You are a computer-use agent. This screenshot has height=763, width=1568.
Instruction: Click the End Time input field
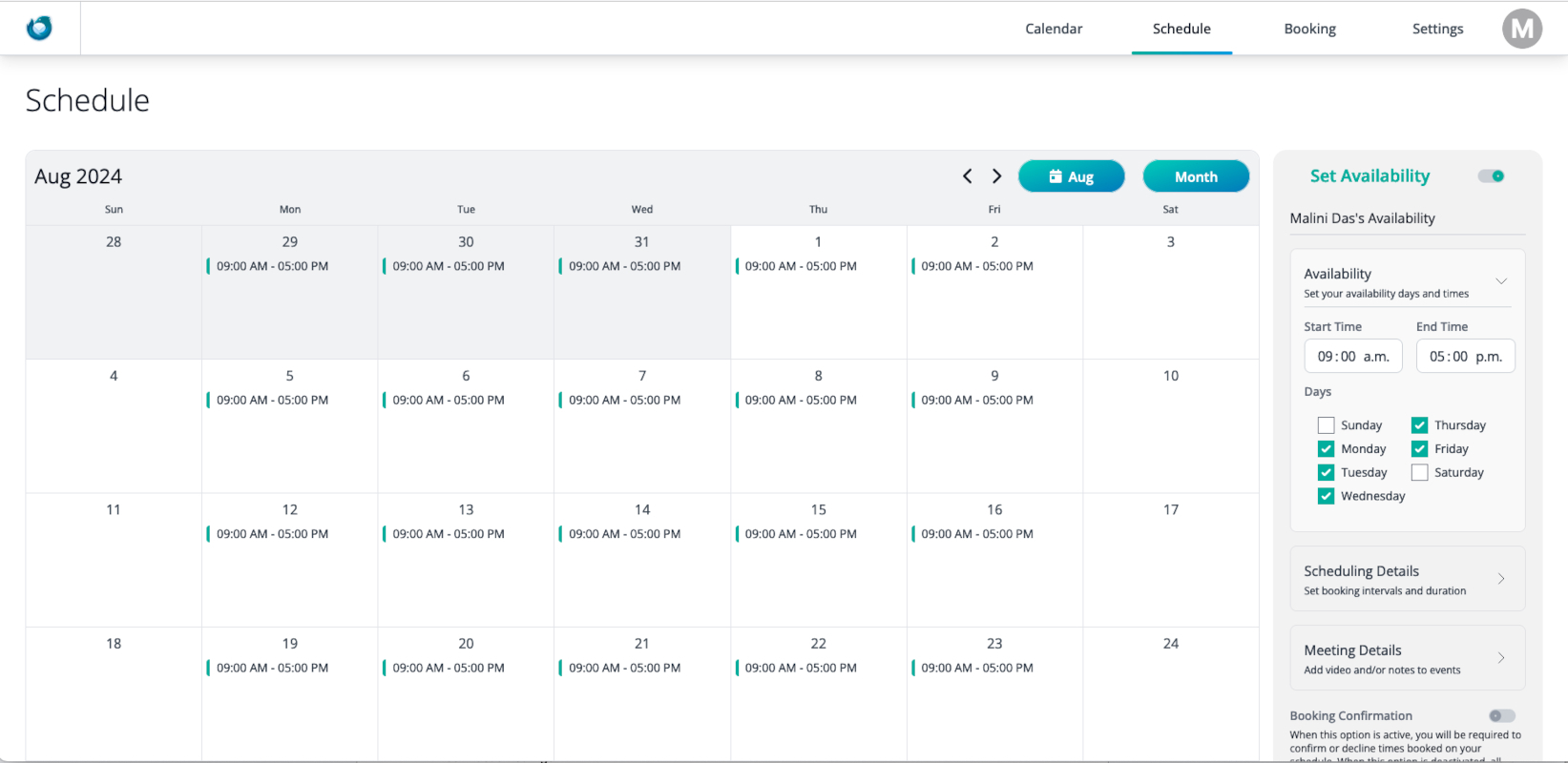pyautogui.click(x=1465, y=357)
